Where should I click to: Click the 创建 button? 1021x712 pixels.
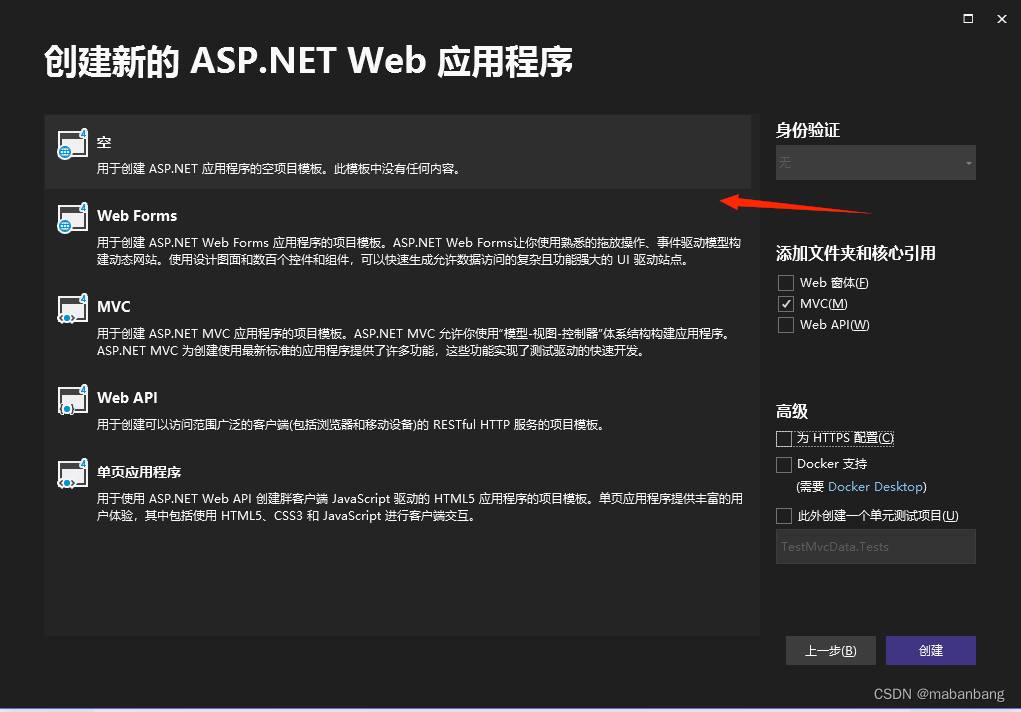[x=930, y=650]
